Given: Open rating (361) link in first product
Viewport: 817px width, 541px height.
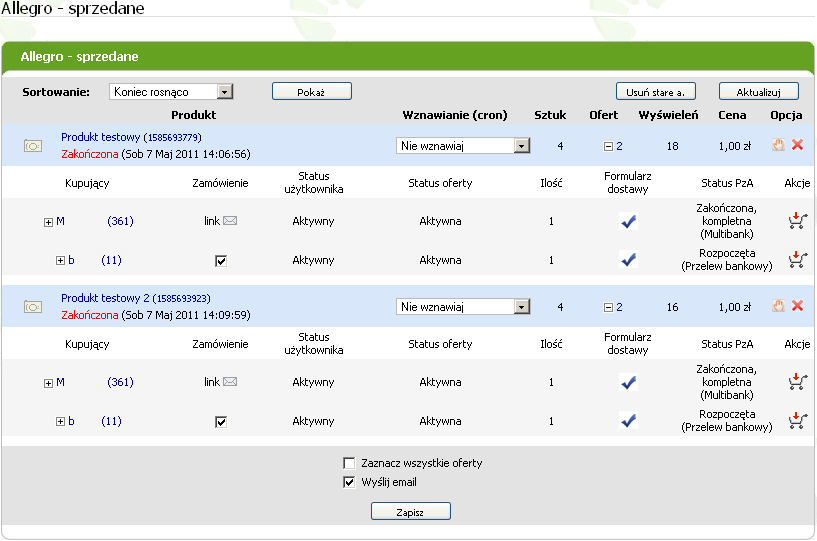Looking at the screenshot, I should point(120,221).
